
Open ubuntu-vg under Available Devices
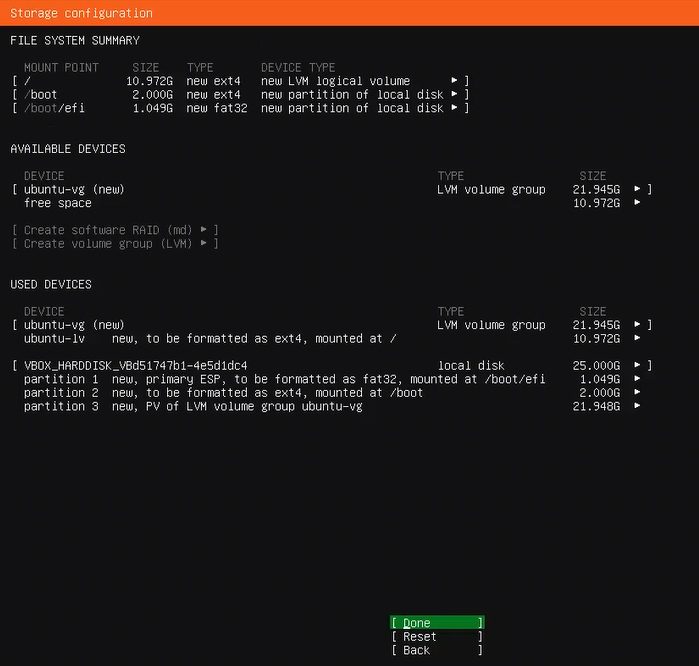click(74, 189)
